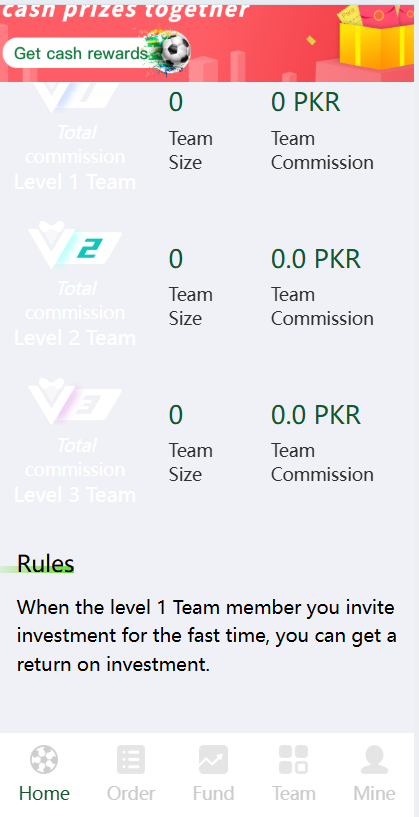The image size is (419, 817).
Task: Open the Team grid icon
Action: pos(293,759)
